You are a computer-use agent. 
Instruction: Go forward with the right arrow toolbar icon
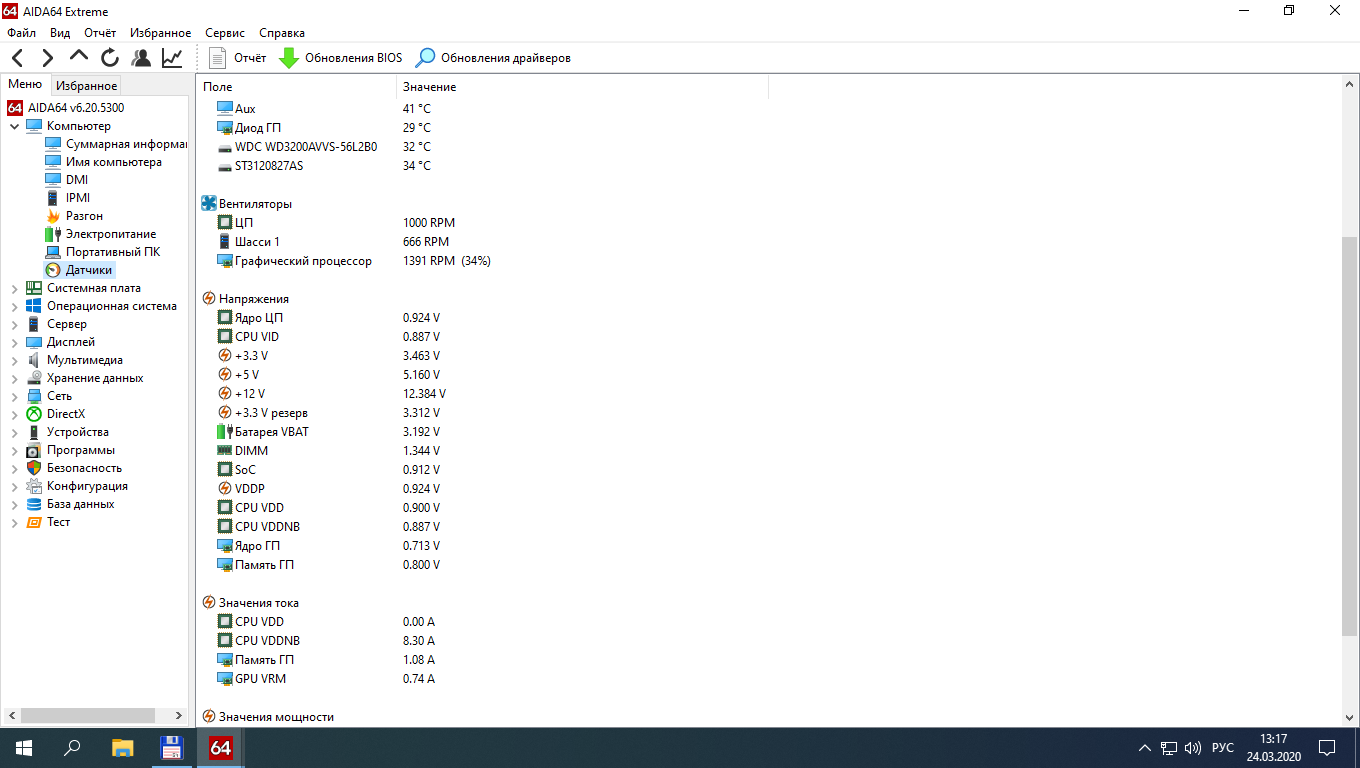47,58
